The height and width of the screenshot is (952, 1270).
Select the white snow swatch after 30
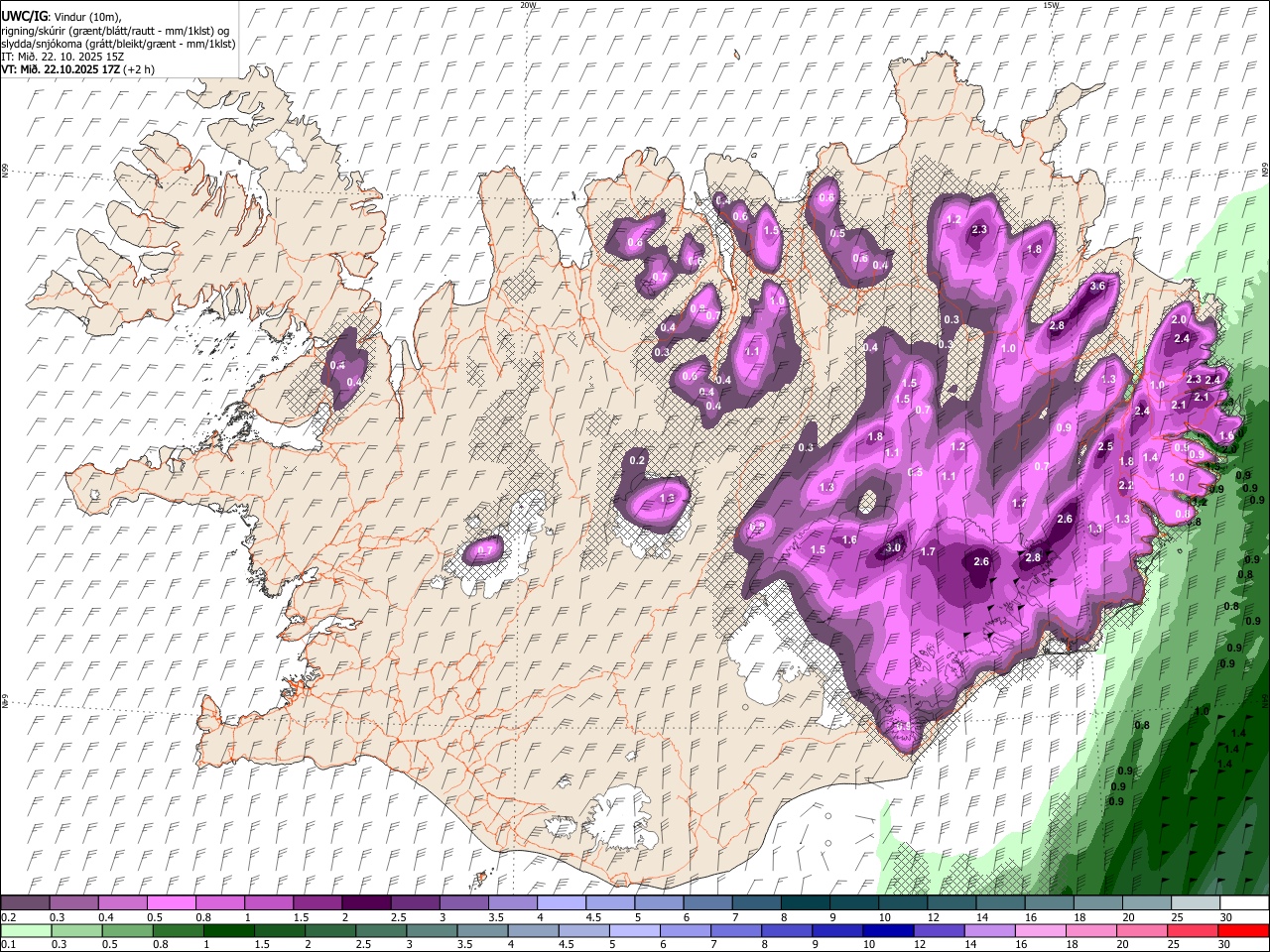[1243, 903]
